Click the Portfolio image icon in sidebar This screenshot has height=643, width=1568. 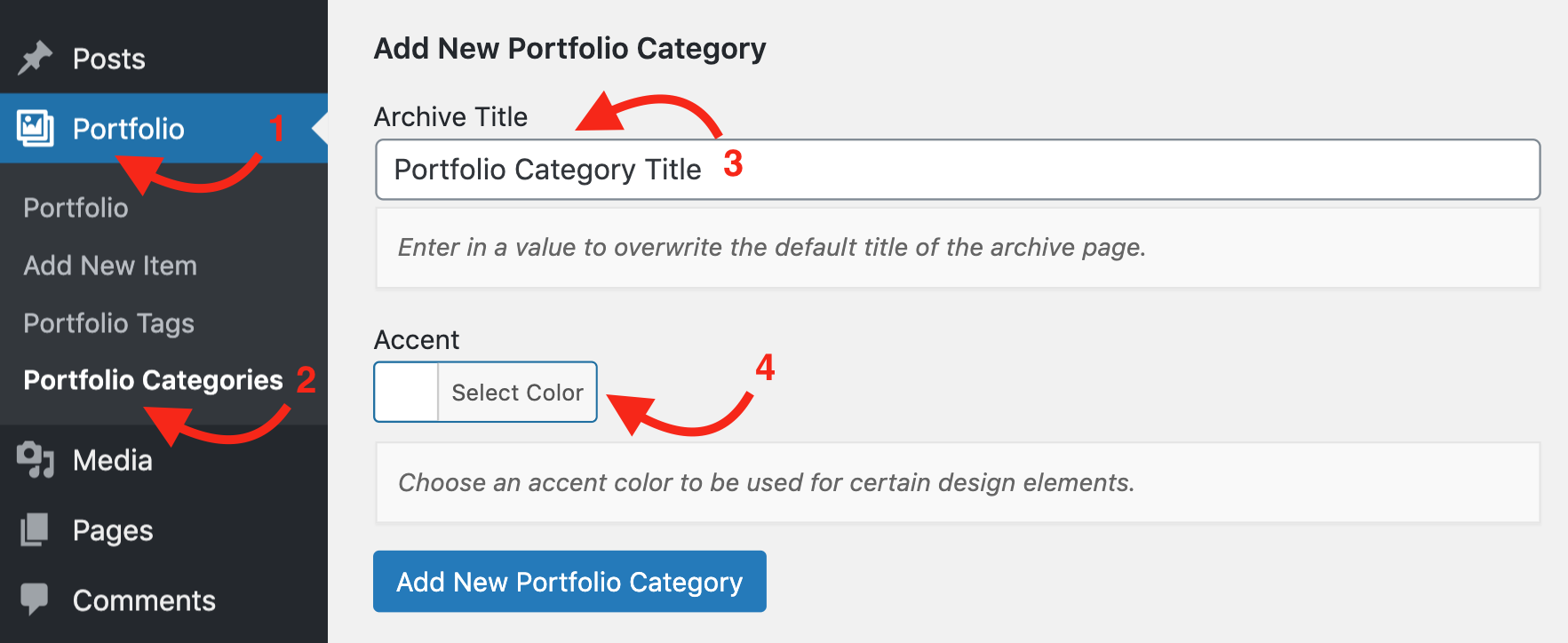[x=34, y=128]
